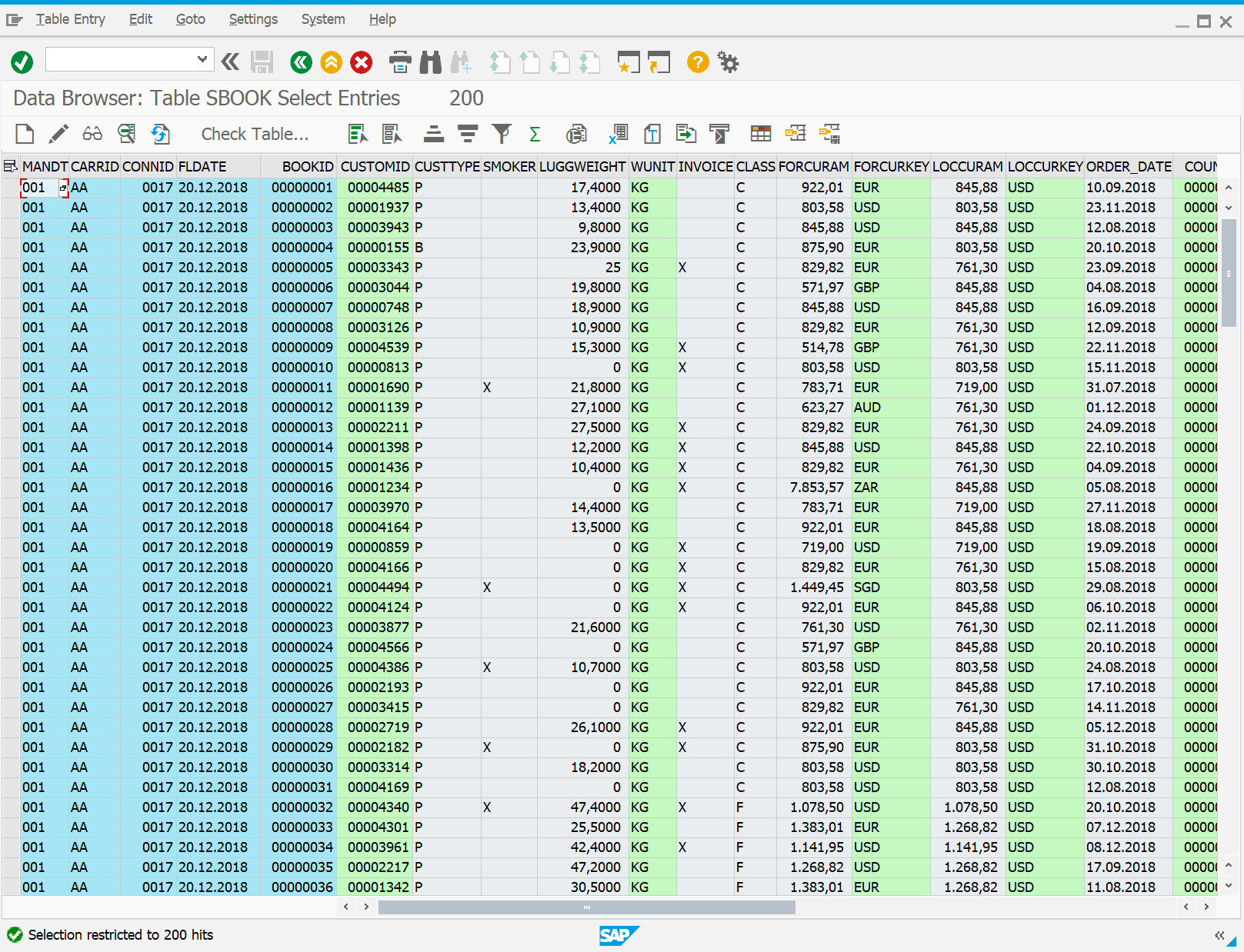Open Find with the binoculars icon

click(x=431, y=62)
